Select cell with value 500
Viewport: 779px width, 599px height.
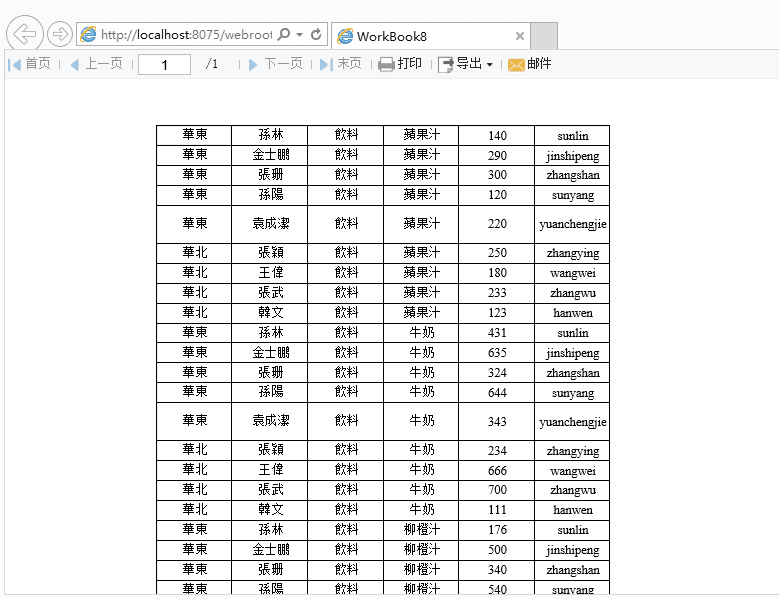click(x=497, y=550)
